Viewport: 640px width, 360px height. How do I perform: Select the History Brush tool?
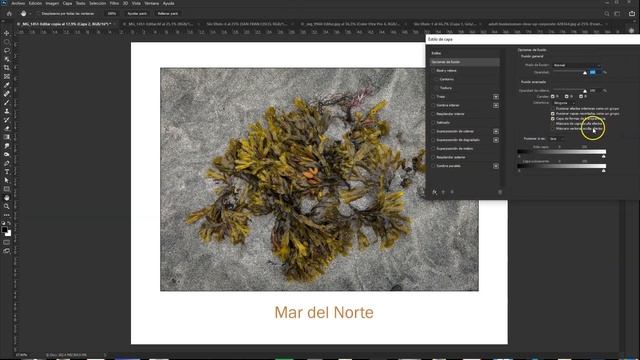pos(7,120)
